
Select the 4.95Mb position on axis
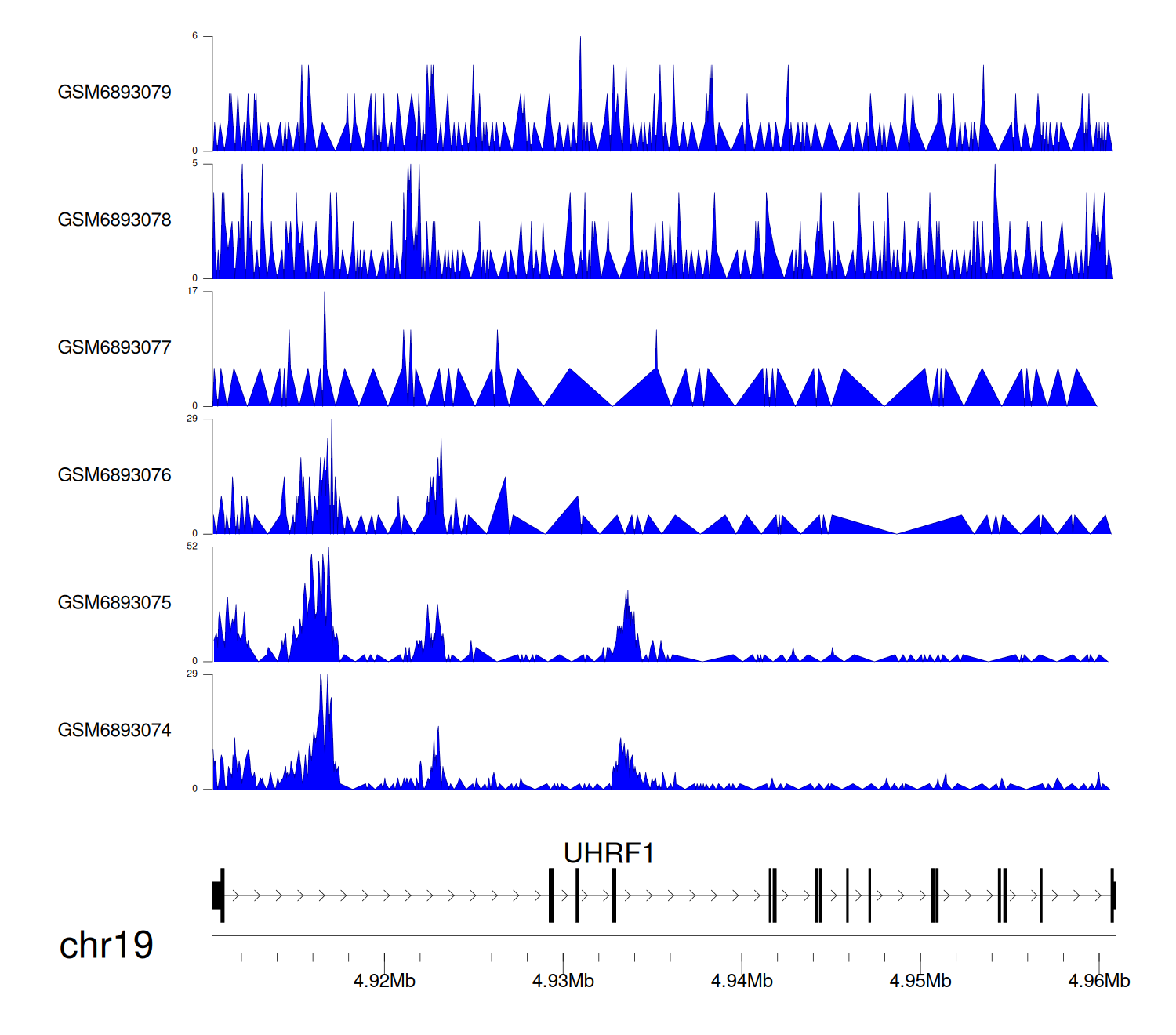coord(920,981)
